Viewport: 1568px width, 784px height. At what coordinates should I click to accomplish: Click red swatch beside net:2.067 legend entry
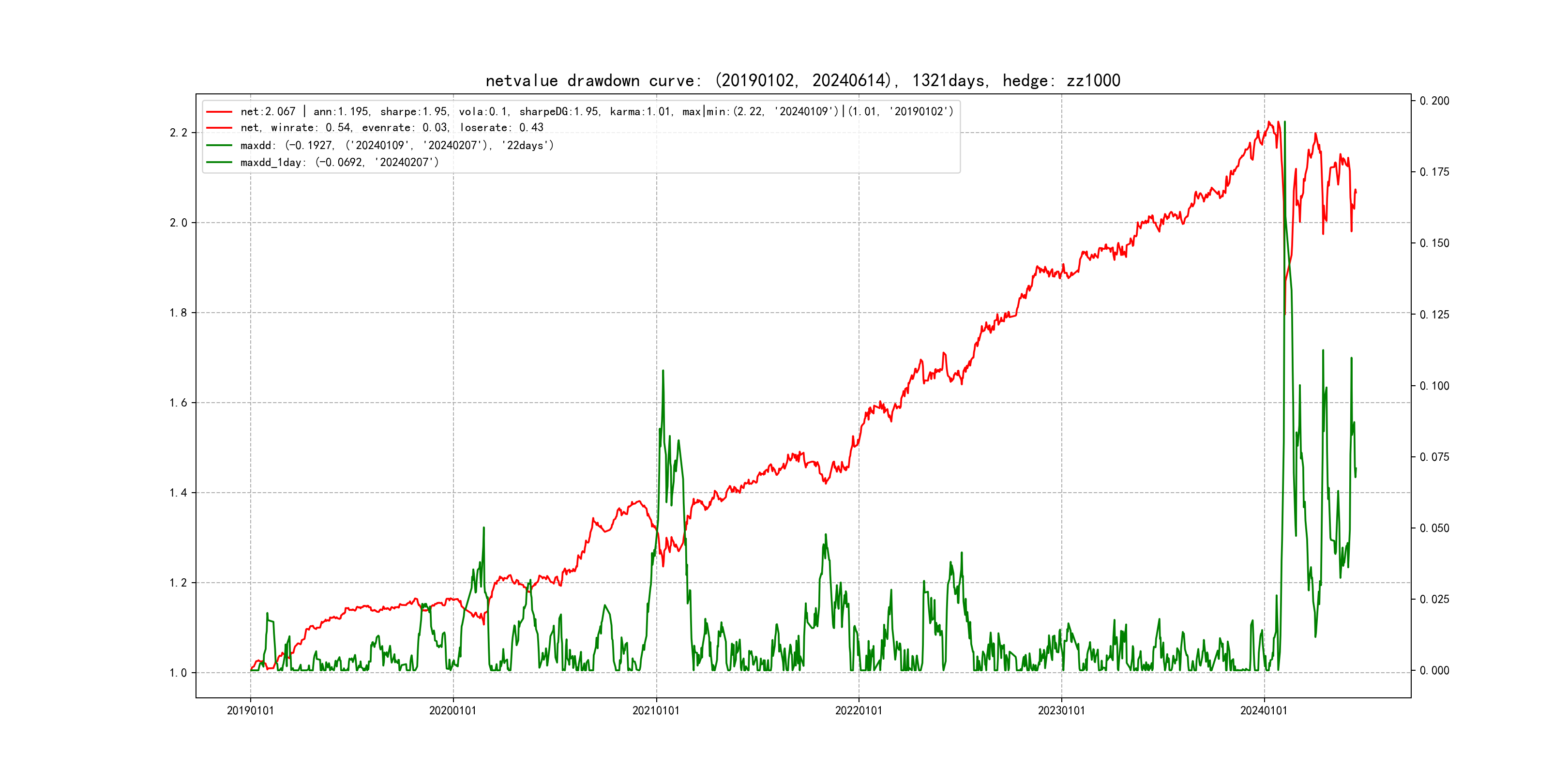(219, 112)
